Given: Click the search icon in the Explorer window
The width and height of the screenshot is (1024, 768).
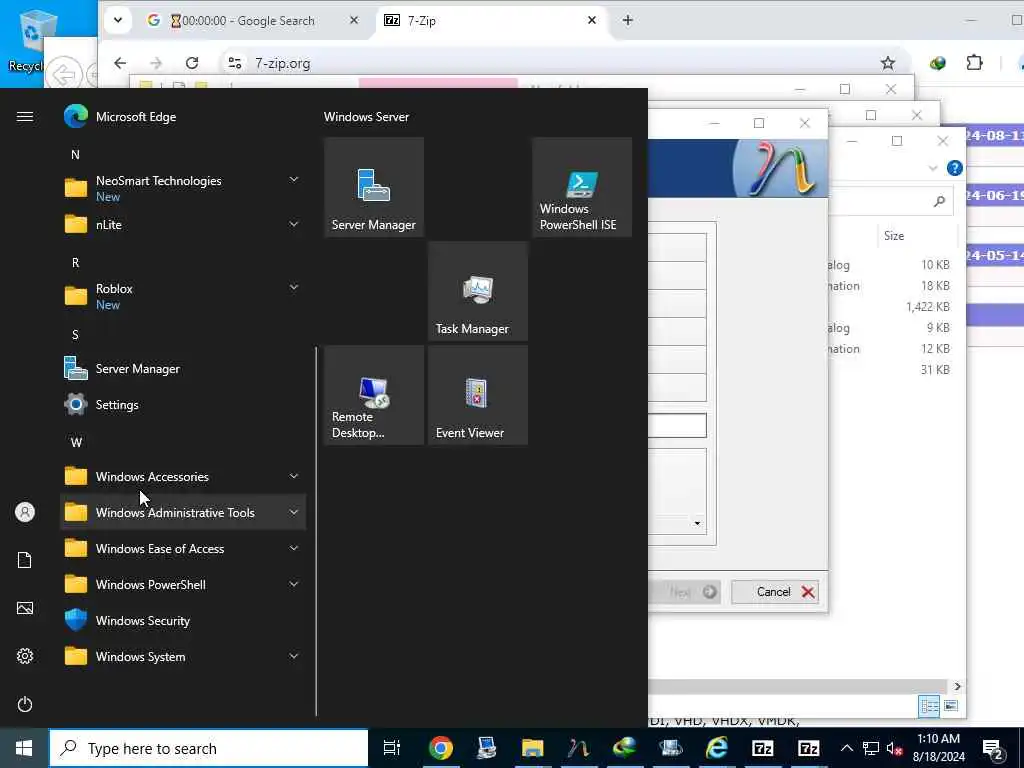Looking at the screenshot, I should pyautogui.click(x=939, y=201).
